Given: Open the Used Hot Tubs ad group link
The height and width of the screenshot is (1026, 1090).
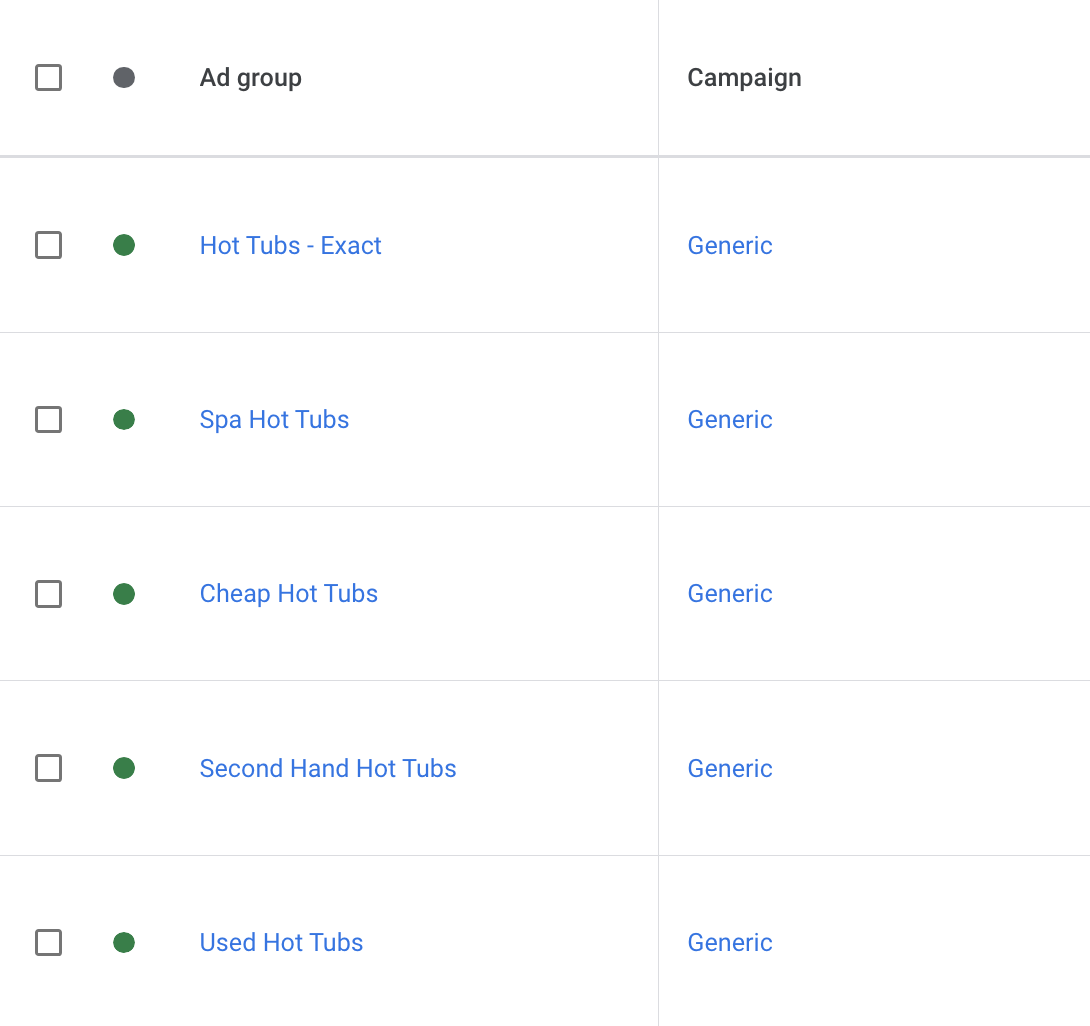Looking at the screenshot, I should tap(281, 942).
